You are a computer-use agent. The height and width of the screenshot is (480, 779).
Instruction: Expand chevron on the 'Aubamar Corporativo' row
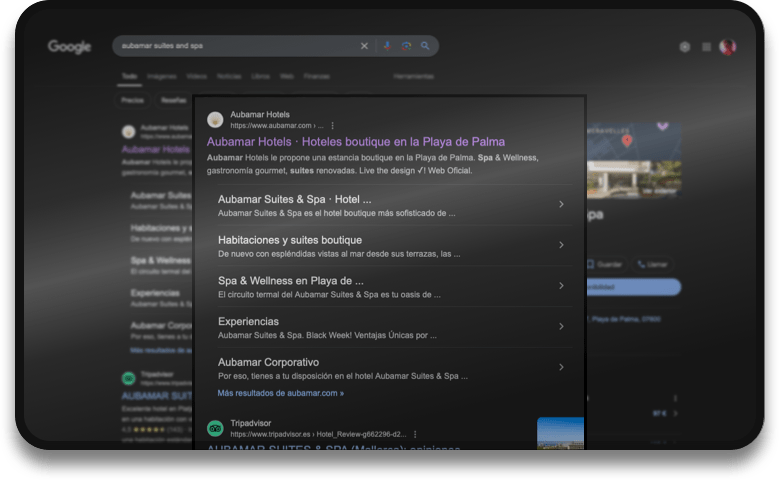(561, 367)
